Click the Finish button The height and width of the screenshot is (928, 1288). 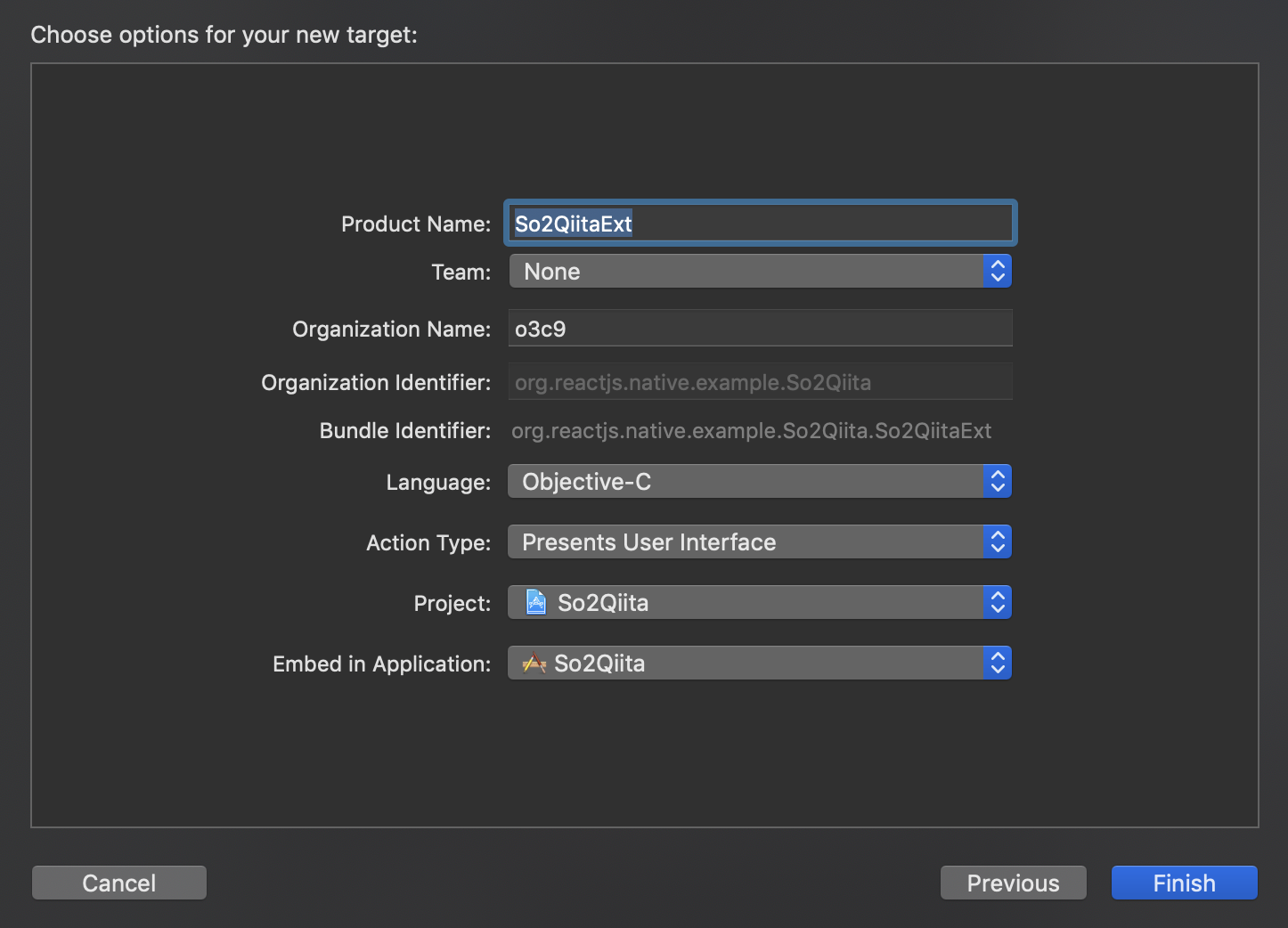click(x=1184, y=883)
